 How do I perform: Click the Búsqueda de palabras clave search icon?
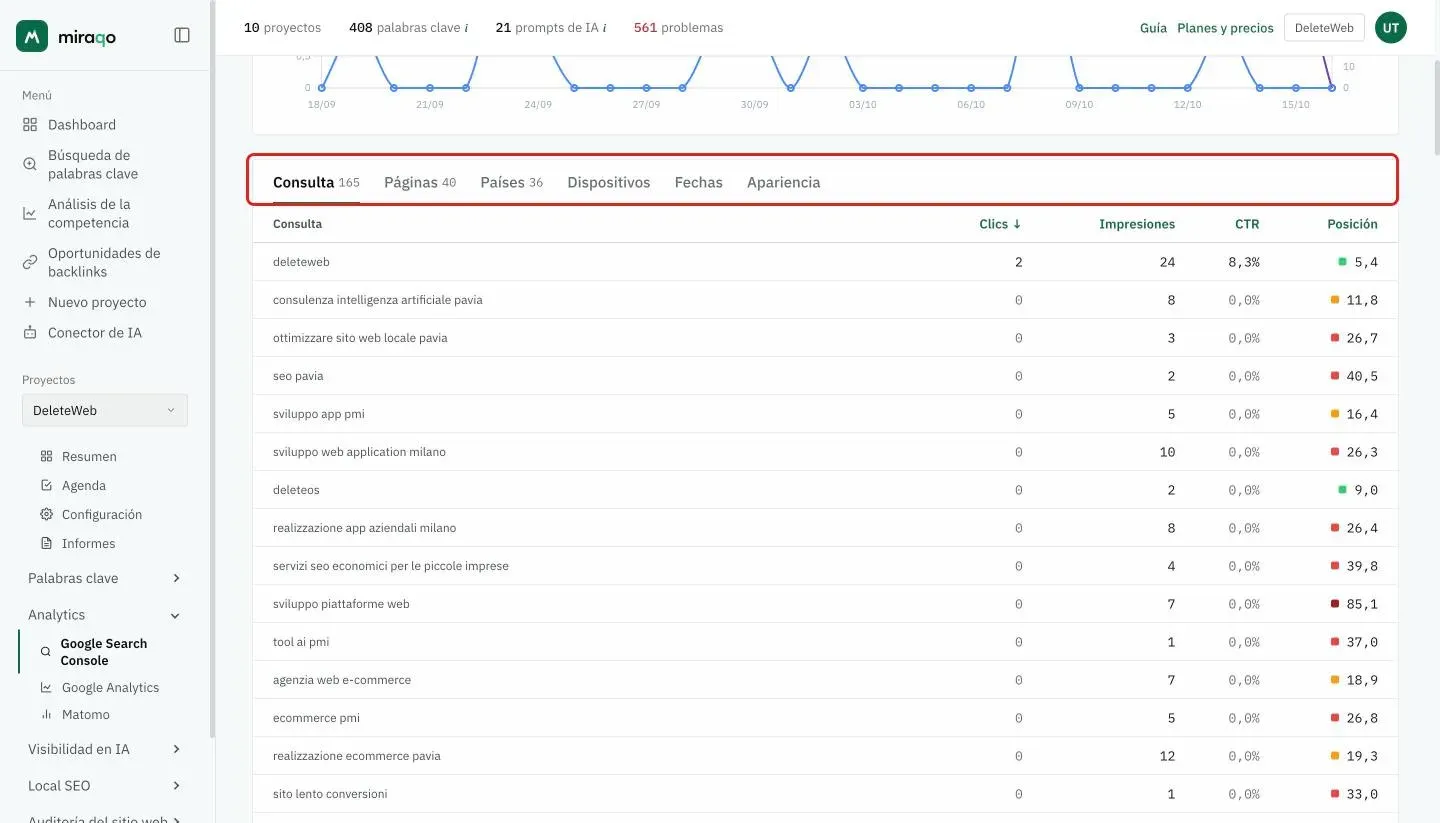point(30,164)
